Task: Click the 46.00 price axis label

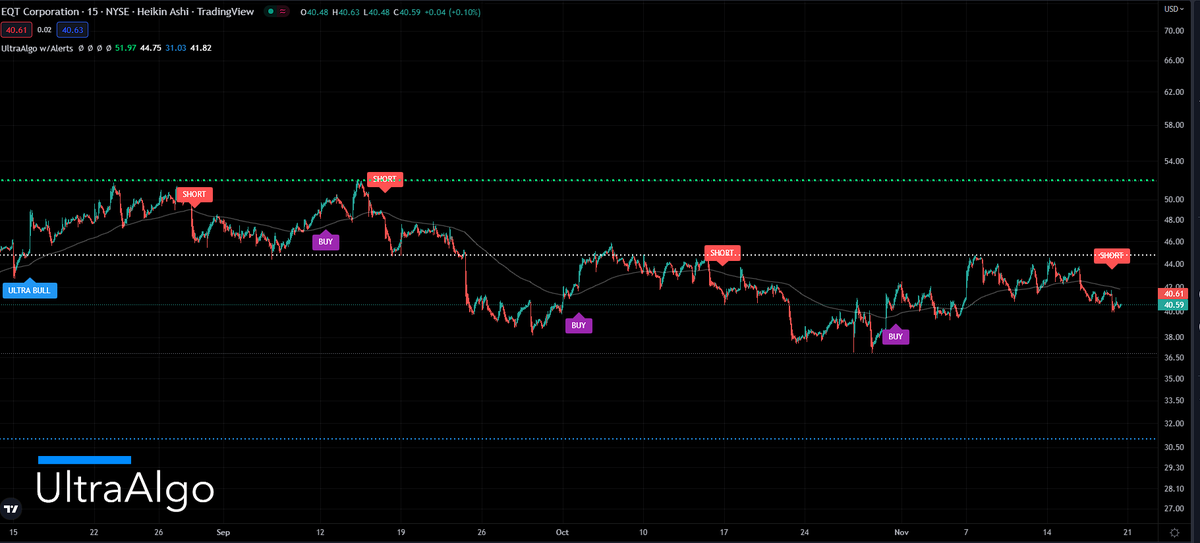Action: coord(1174,241)
